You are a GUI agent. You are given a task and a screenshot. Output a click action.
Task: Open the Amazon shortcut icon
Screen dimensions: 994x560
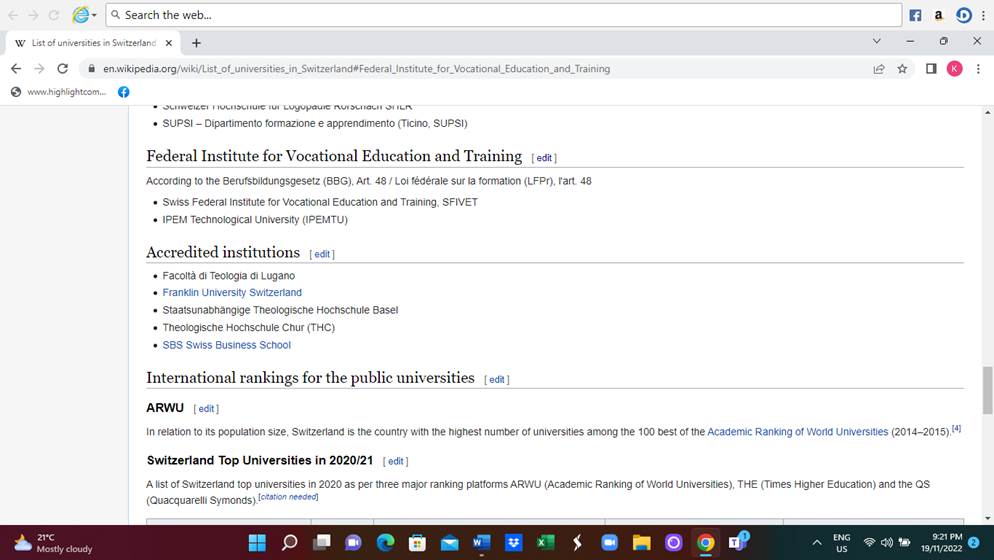click(x=938, y=15)
